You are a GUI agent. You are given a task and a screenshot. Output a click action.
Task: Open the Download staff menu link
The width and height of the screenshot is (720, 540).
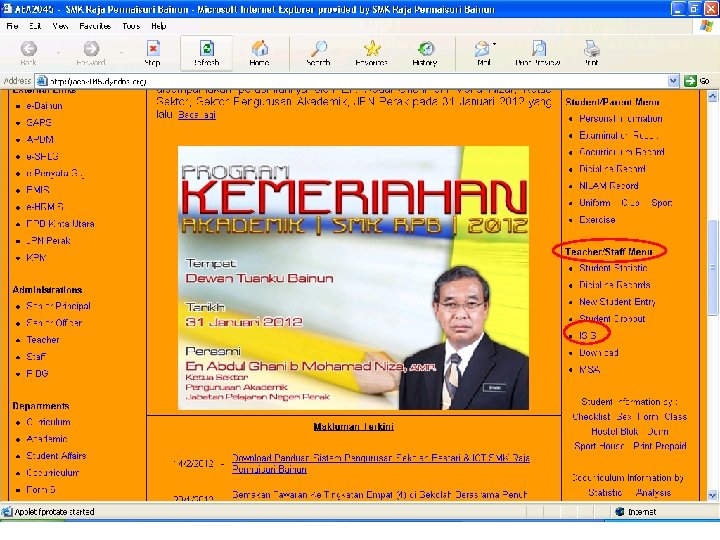599,353
